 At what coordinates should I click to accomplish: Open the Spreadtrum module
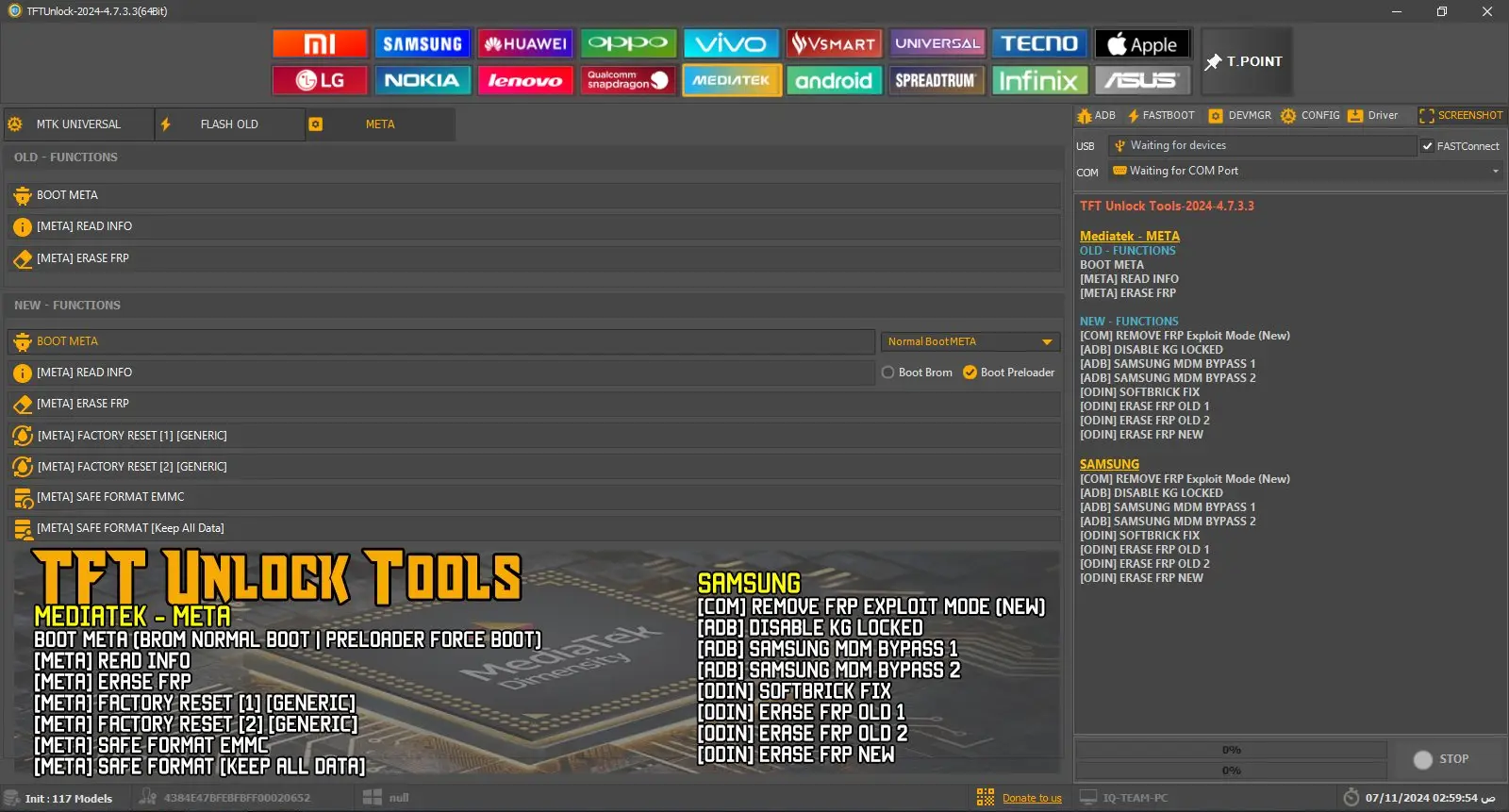(937, 80)
